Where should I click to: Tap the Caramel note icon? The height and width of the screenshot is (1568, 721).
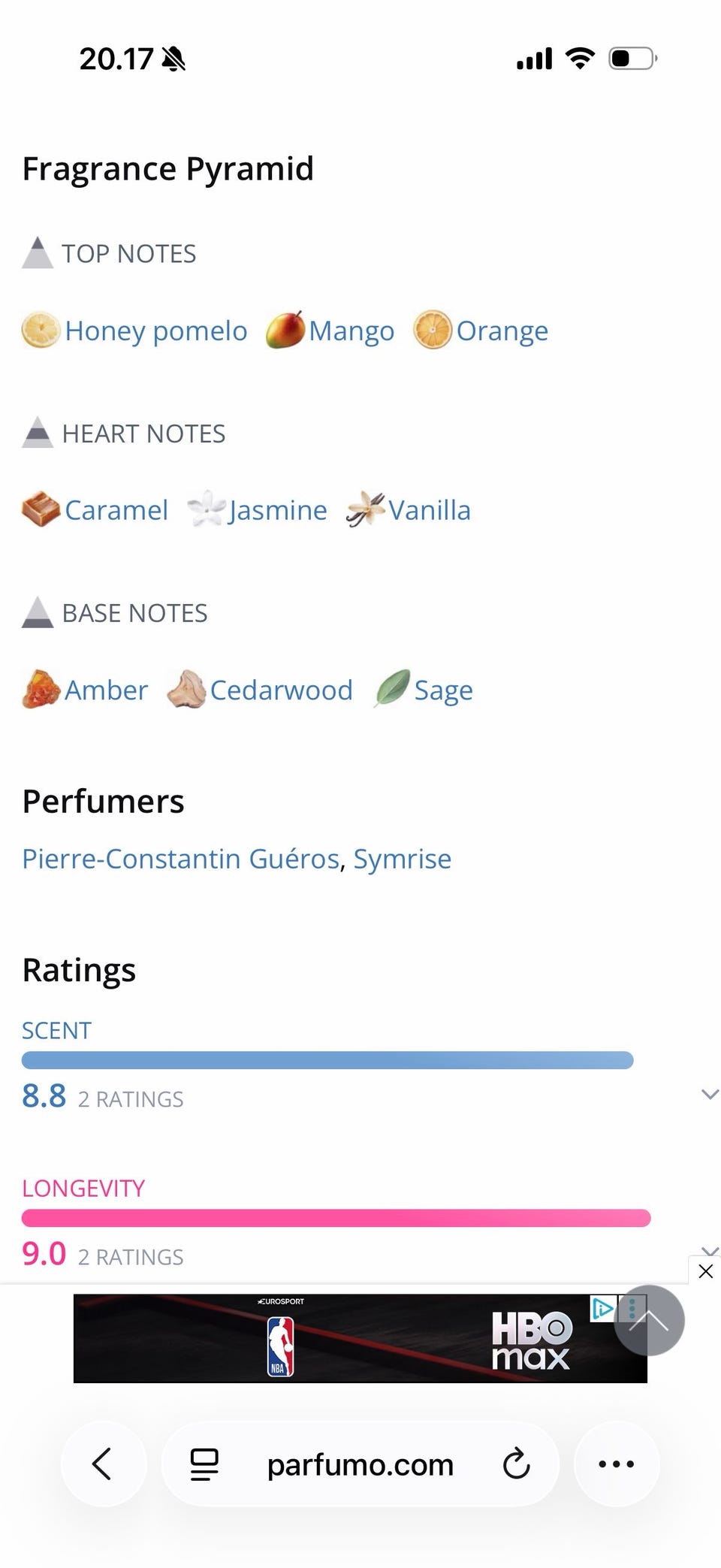coord(41,510)
